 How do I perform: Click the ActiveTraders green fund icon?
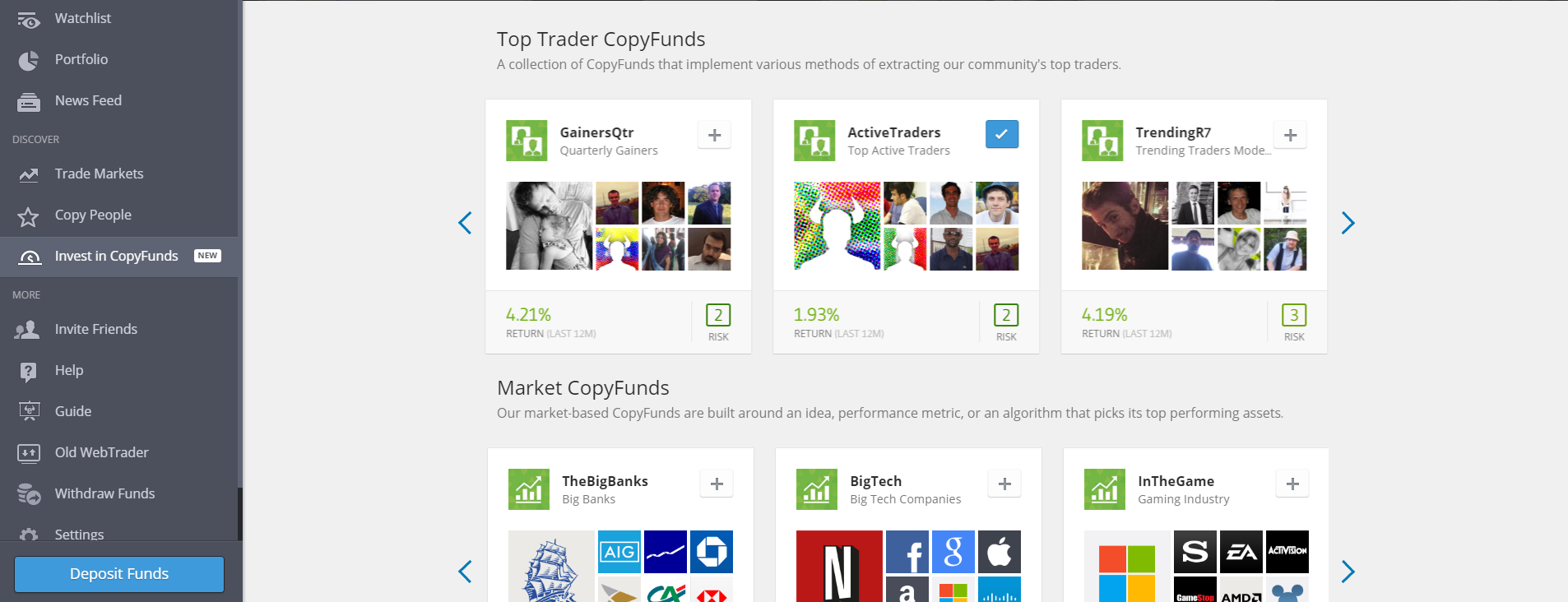coord(814,141)
